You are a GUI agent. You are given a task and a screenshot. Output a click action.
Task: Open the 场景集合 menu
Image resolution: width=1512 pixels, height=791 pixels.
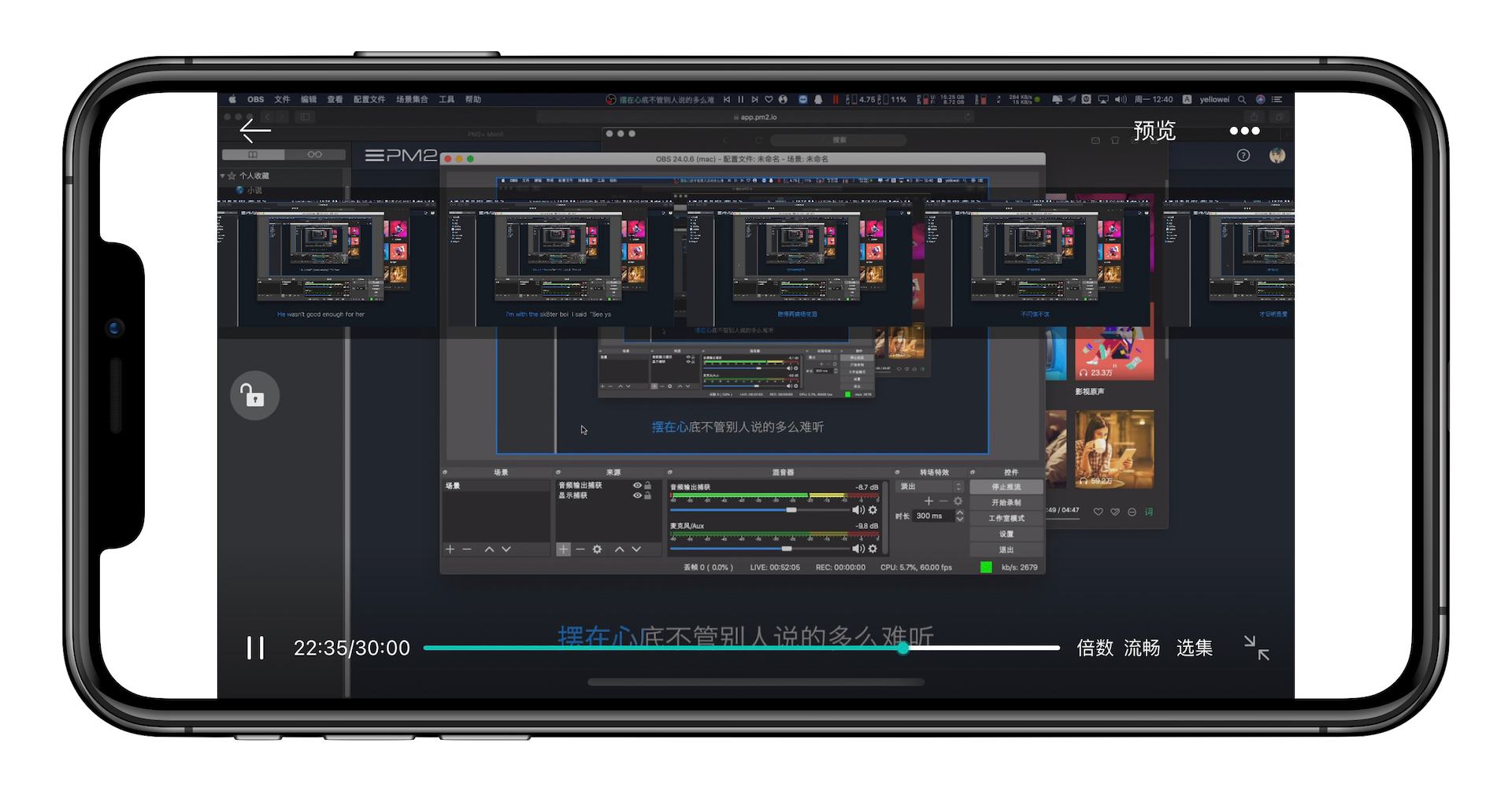pyautogui.click(x=412, y=99)
